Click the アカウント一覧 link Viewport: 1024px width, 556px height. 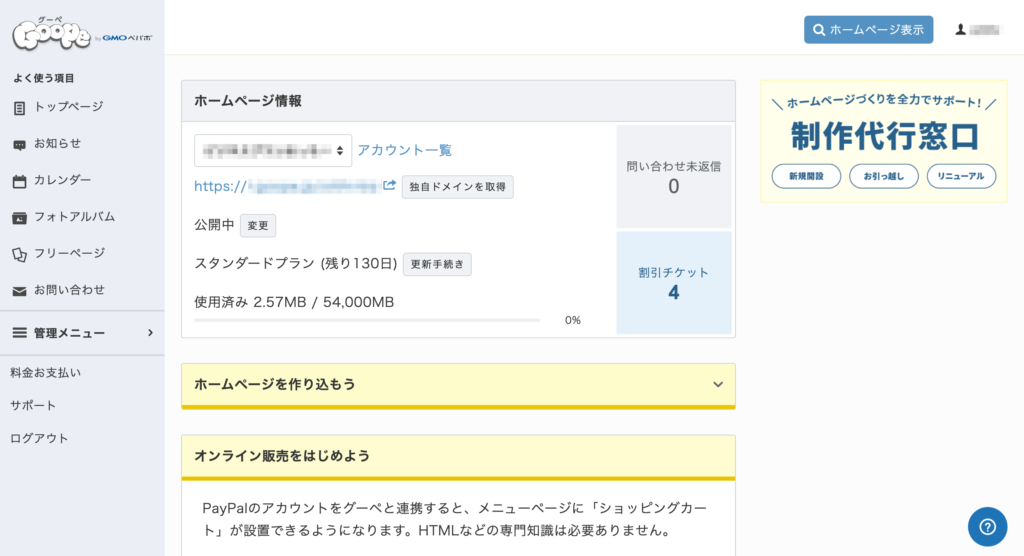click(404, 150)
